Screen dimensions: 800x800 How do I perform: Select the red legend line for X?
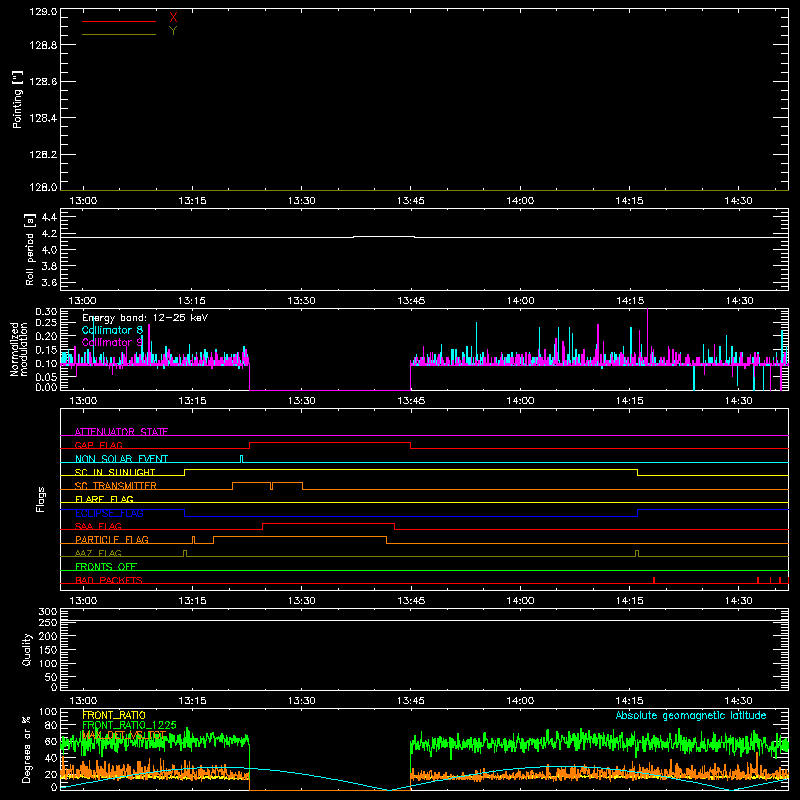click(119, 21)
